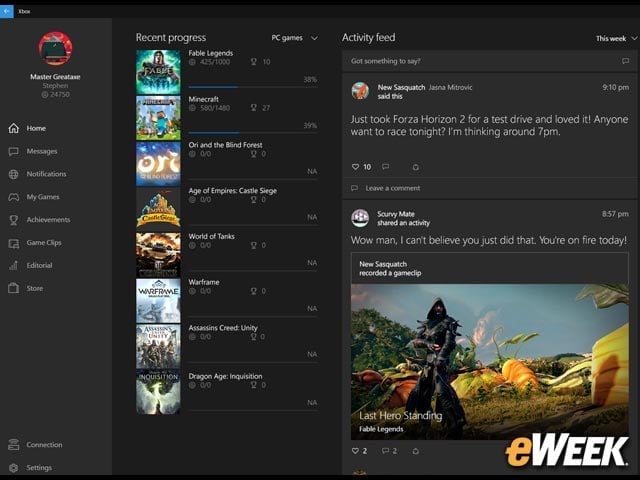640x480 pixels.
Task: Click the Settings gear icon
Action: (13, 468)
